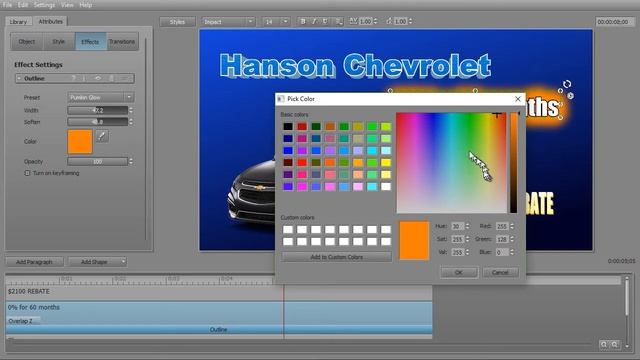Adjust the AV kerning 1.00 stepper
640x360 pixels.
coord(376,21)
